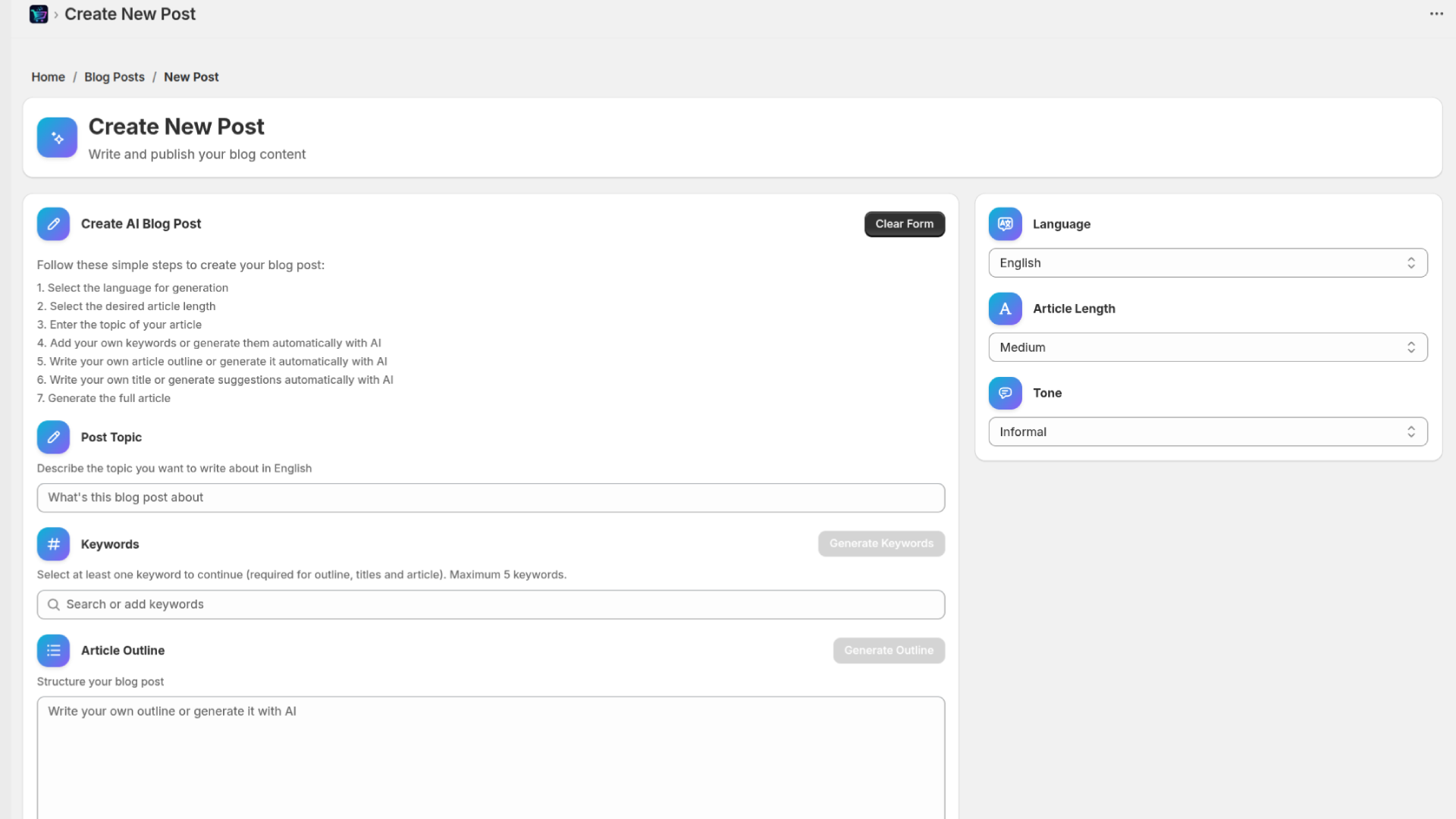
Task: Open the Article Length dropdown showing Medium
Action: click(x=1207, y=347)
